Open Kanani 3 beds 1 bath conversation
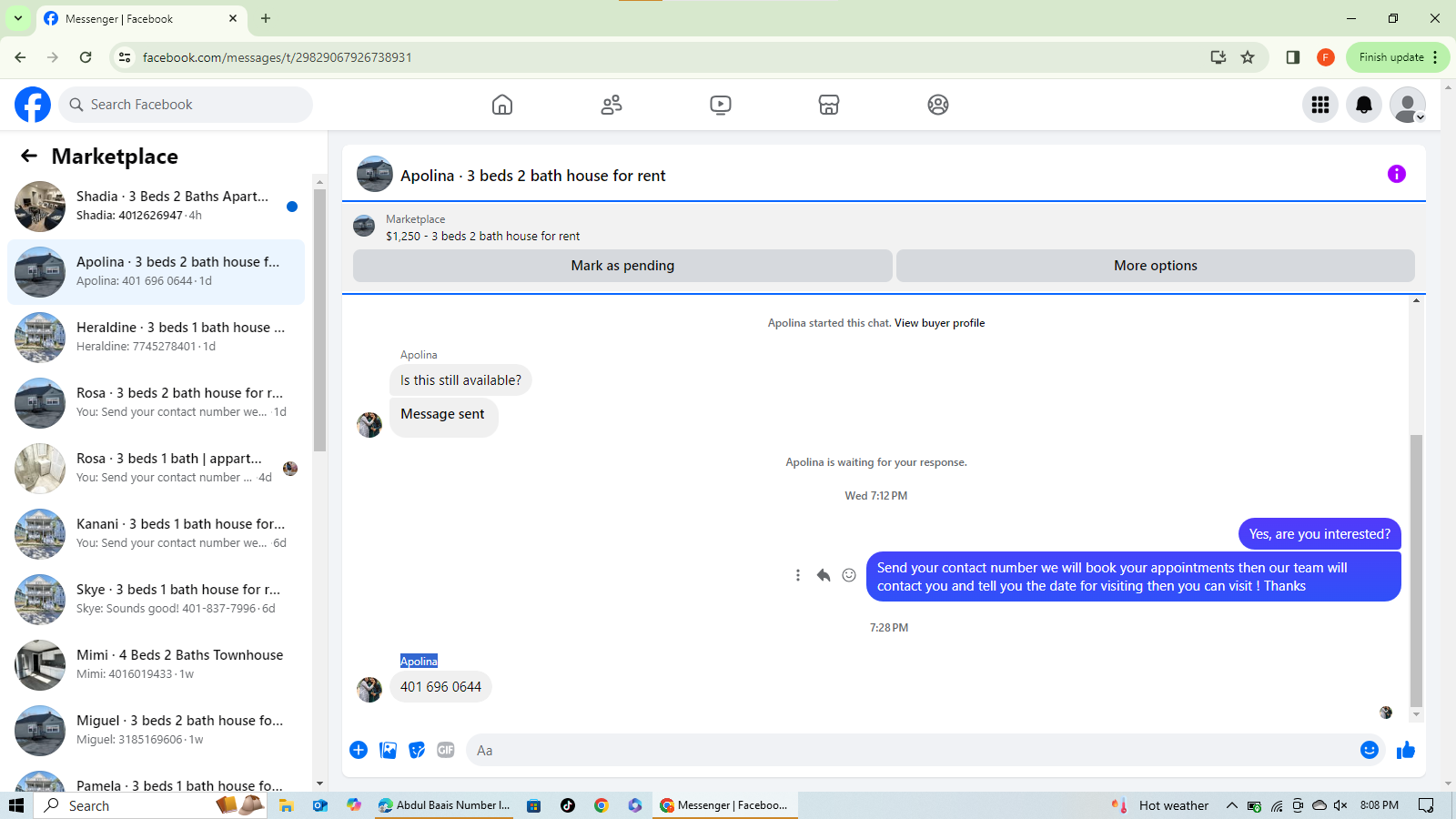 (x=156, y=534)
